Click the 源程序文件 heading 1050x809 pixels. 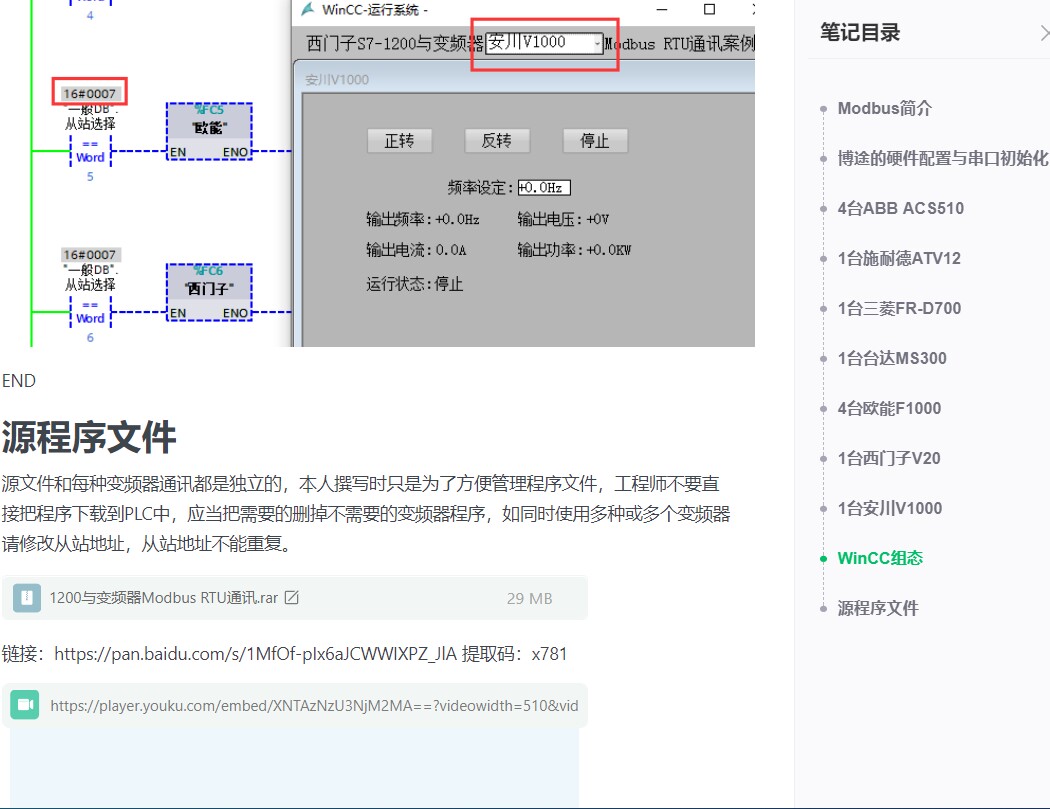pos(88,437)
